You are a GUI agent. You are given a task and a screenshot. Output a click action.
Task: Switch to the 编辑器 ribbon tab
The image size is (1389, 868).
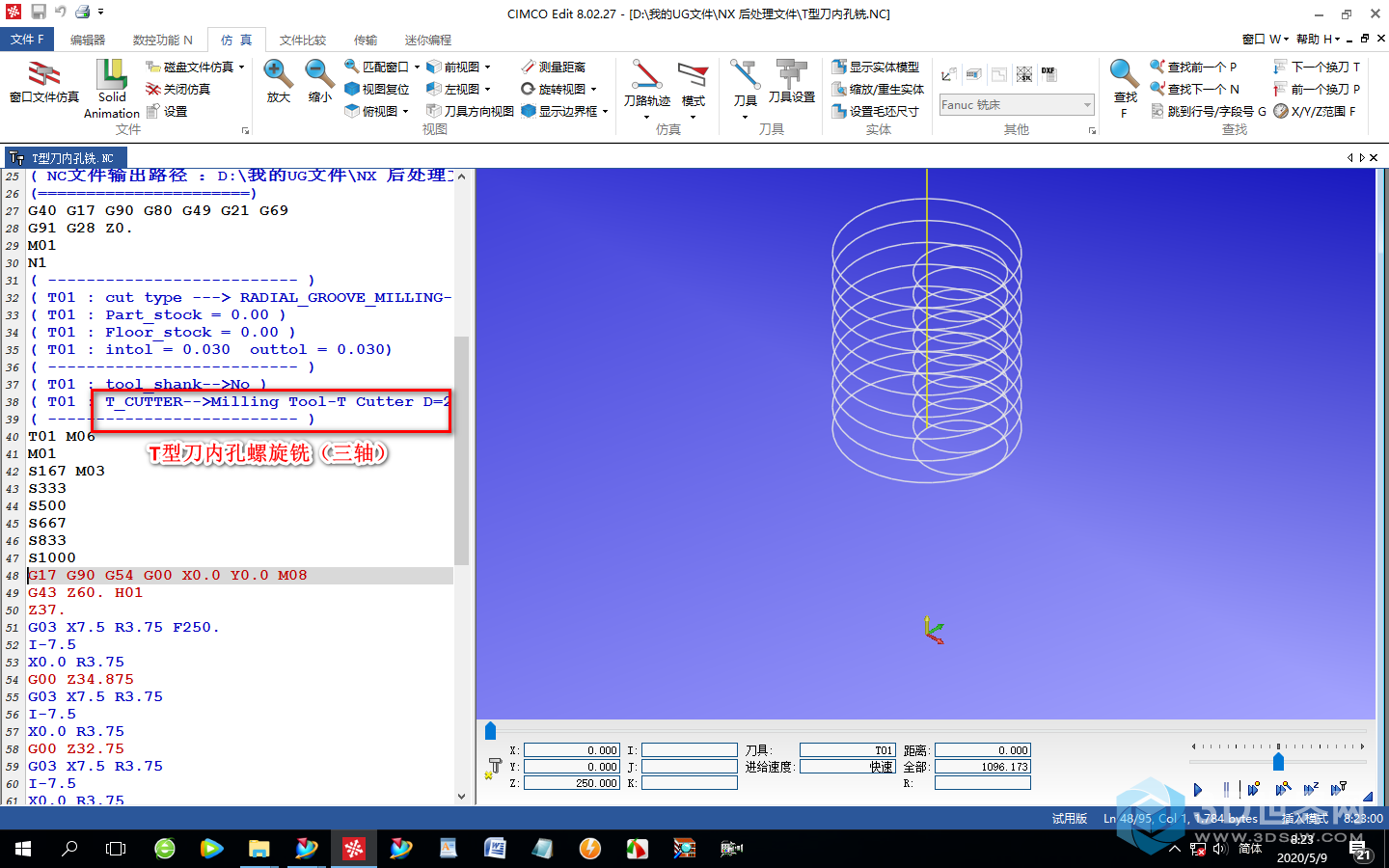click(88, 40)
